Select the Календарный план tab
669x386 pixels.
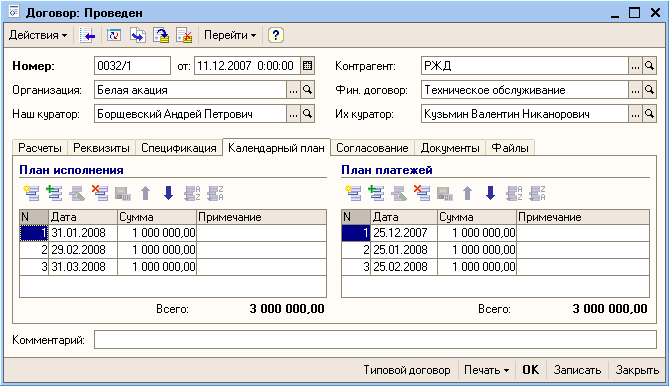pos(276,148)
